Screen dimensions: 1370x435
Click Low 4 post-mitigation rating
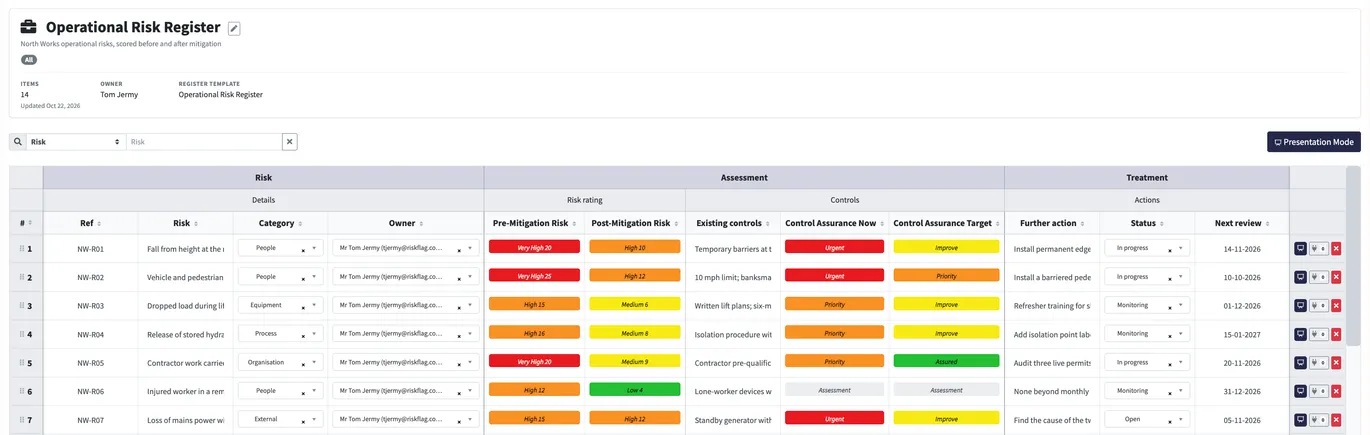pyautogui.click(x=634, y=390)
